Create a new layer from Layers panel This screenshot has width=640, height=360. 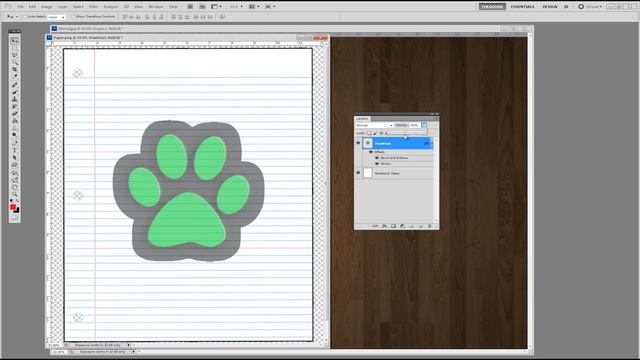(421, 226)
